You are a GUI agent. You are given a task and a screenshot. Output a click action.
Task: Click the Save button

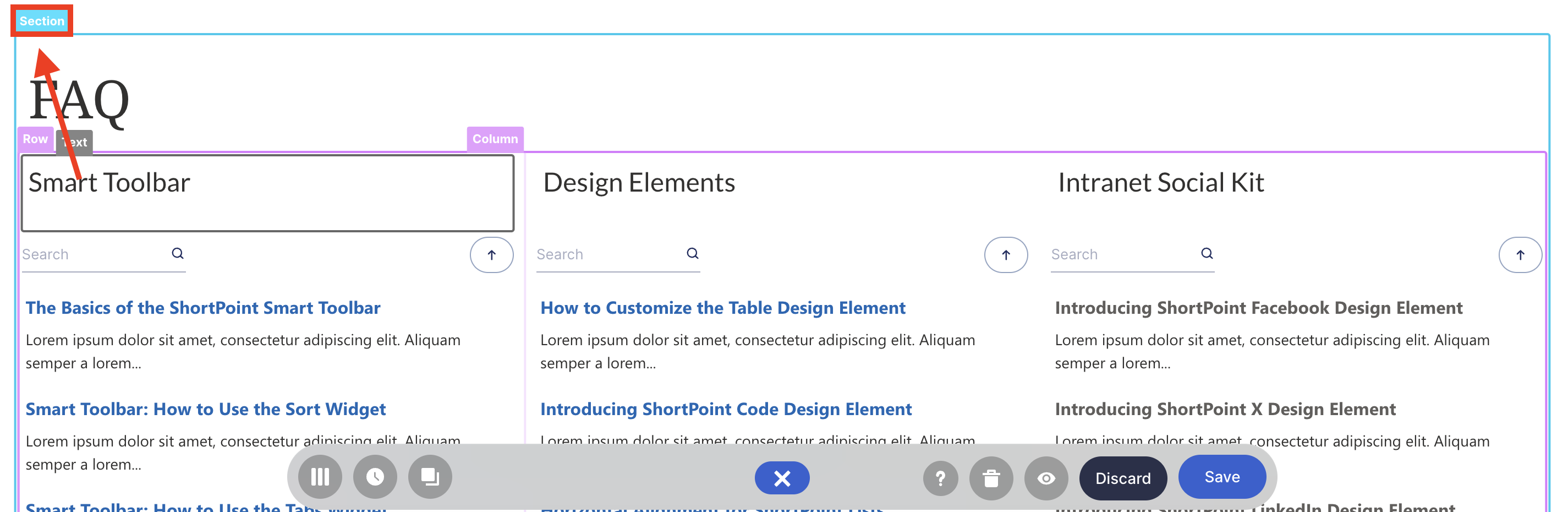pyautogui.click(x=1222, y=477)
